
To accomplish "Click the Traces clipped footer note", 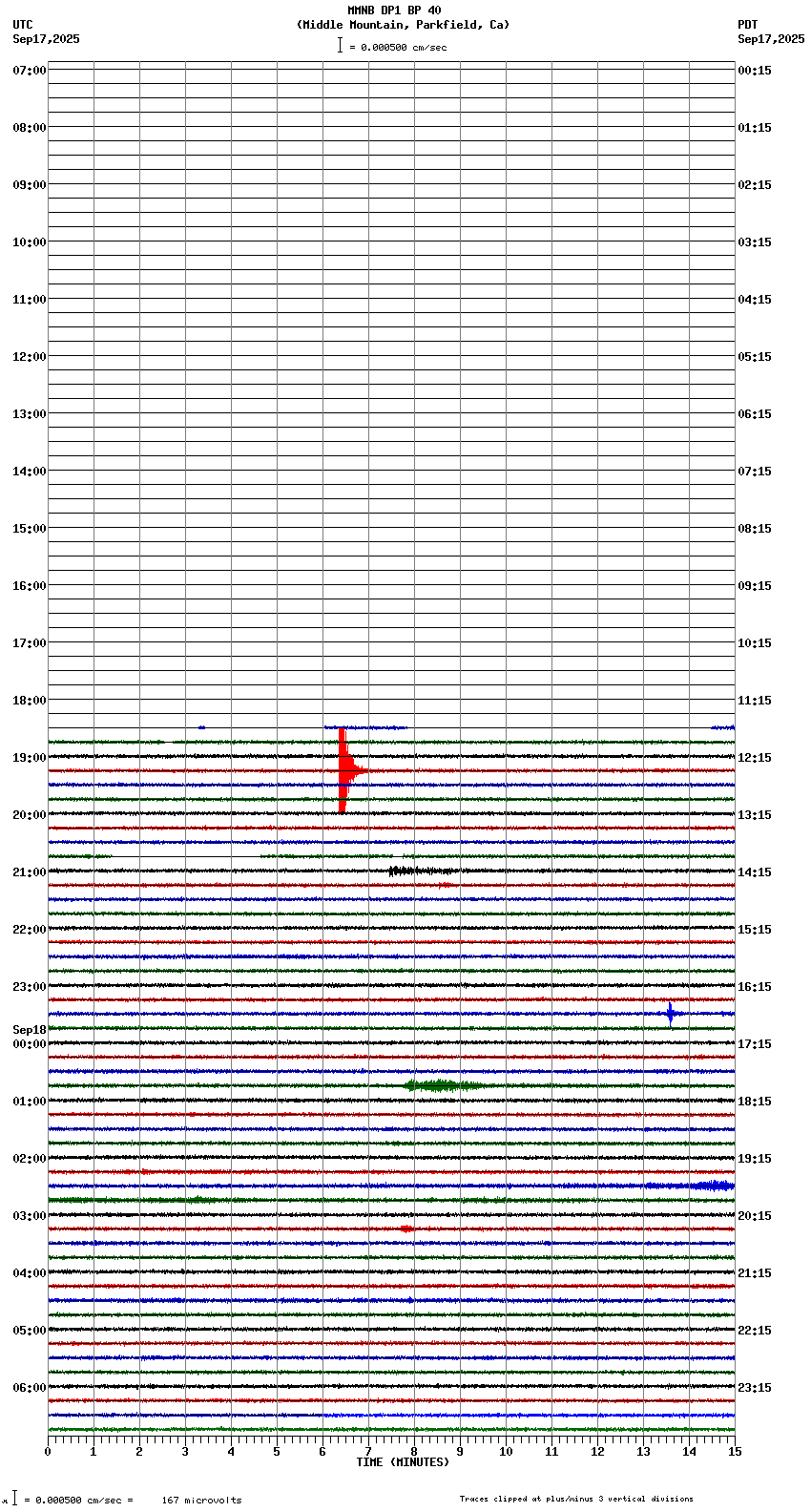I will tap(576, 1499).
